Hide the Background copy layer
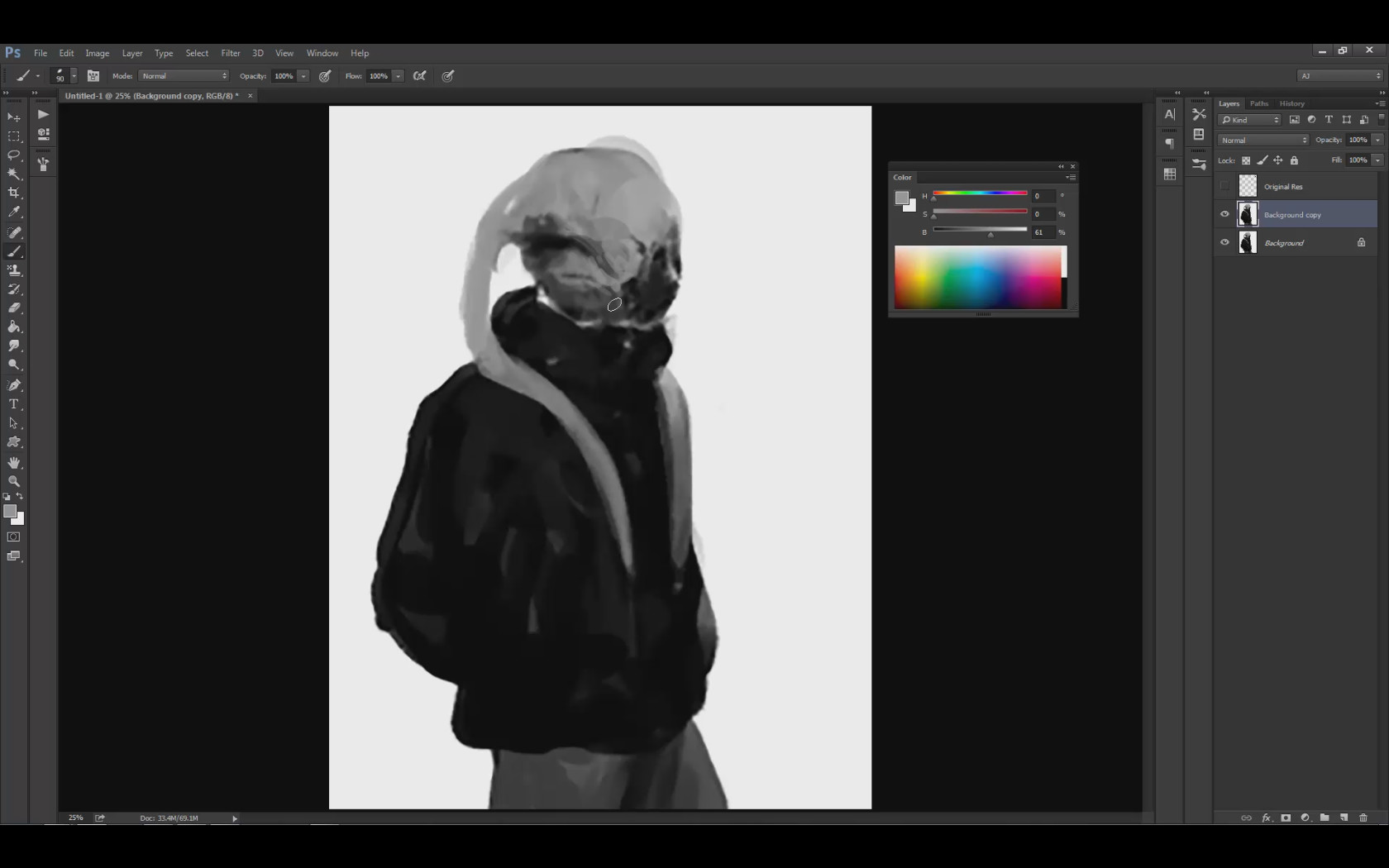The height and width of the screenshot is (868, 1389). (1224, 214)
